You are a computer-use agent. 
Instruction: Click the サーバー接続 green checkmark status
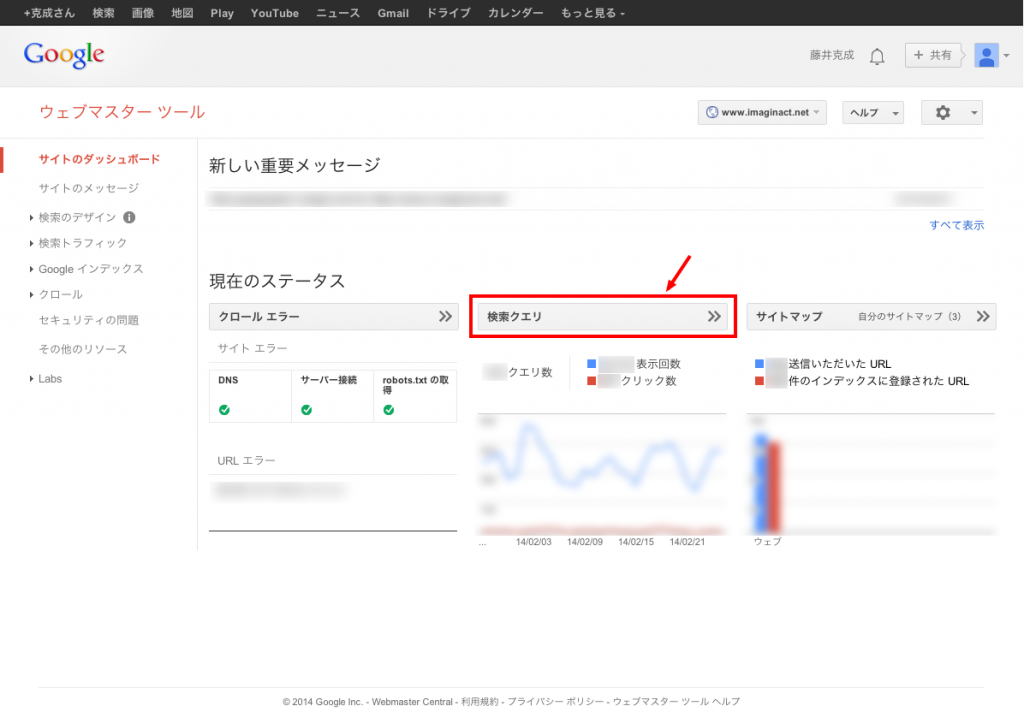[306, 410]
